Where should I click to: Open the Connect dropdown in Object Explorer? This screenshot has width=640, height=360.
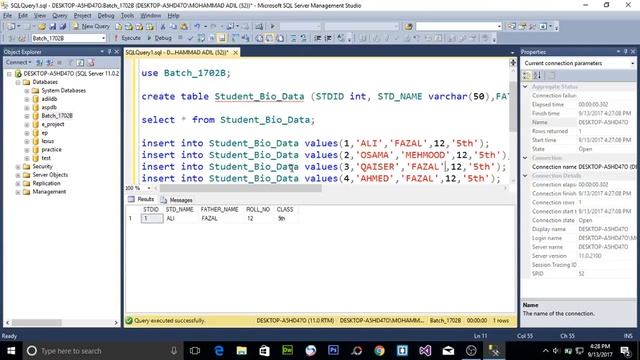[18, 62]
